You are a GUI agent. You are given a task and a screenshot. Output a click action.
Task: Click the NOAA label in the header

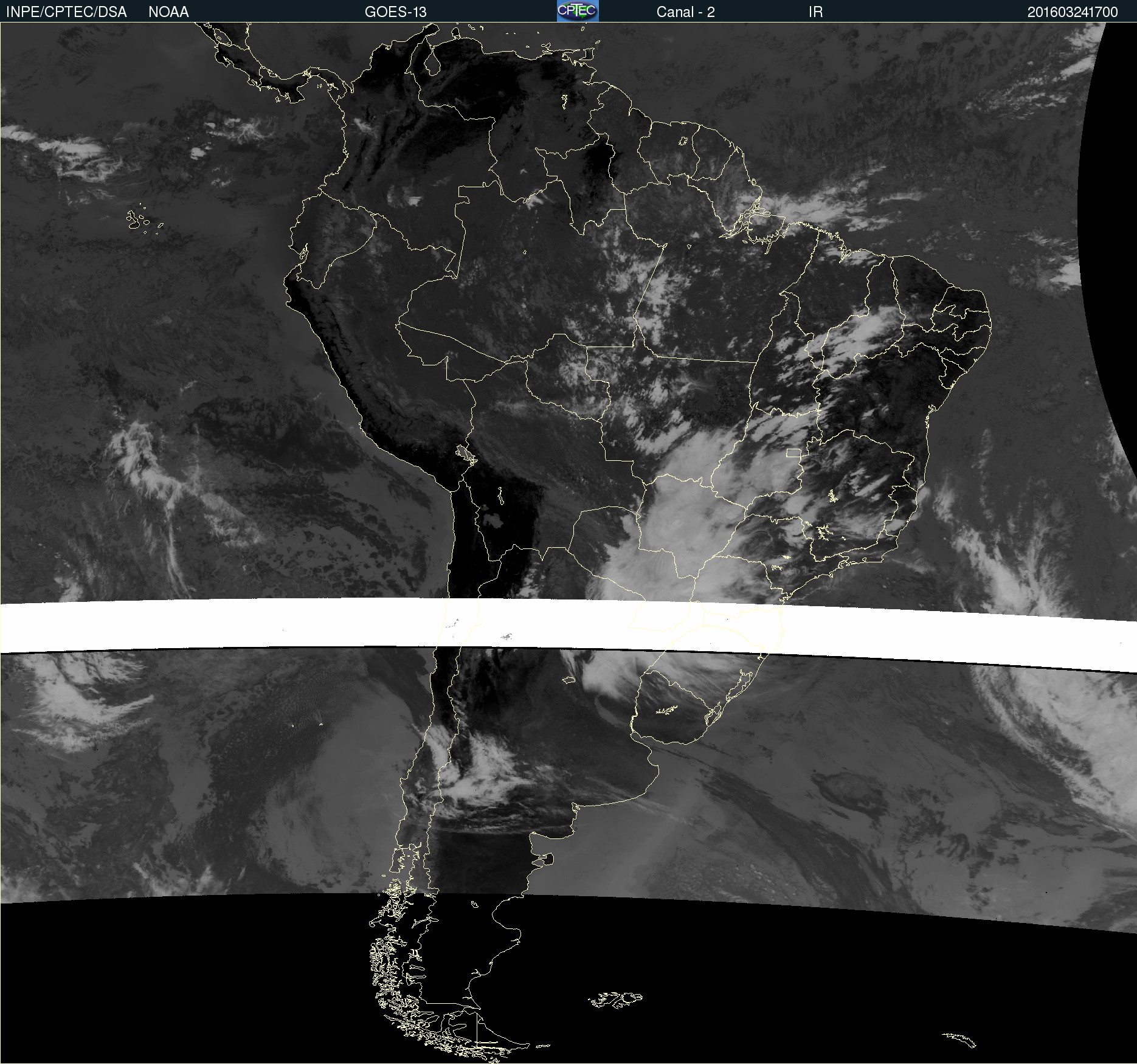[x=168, y=12]
